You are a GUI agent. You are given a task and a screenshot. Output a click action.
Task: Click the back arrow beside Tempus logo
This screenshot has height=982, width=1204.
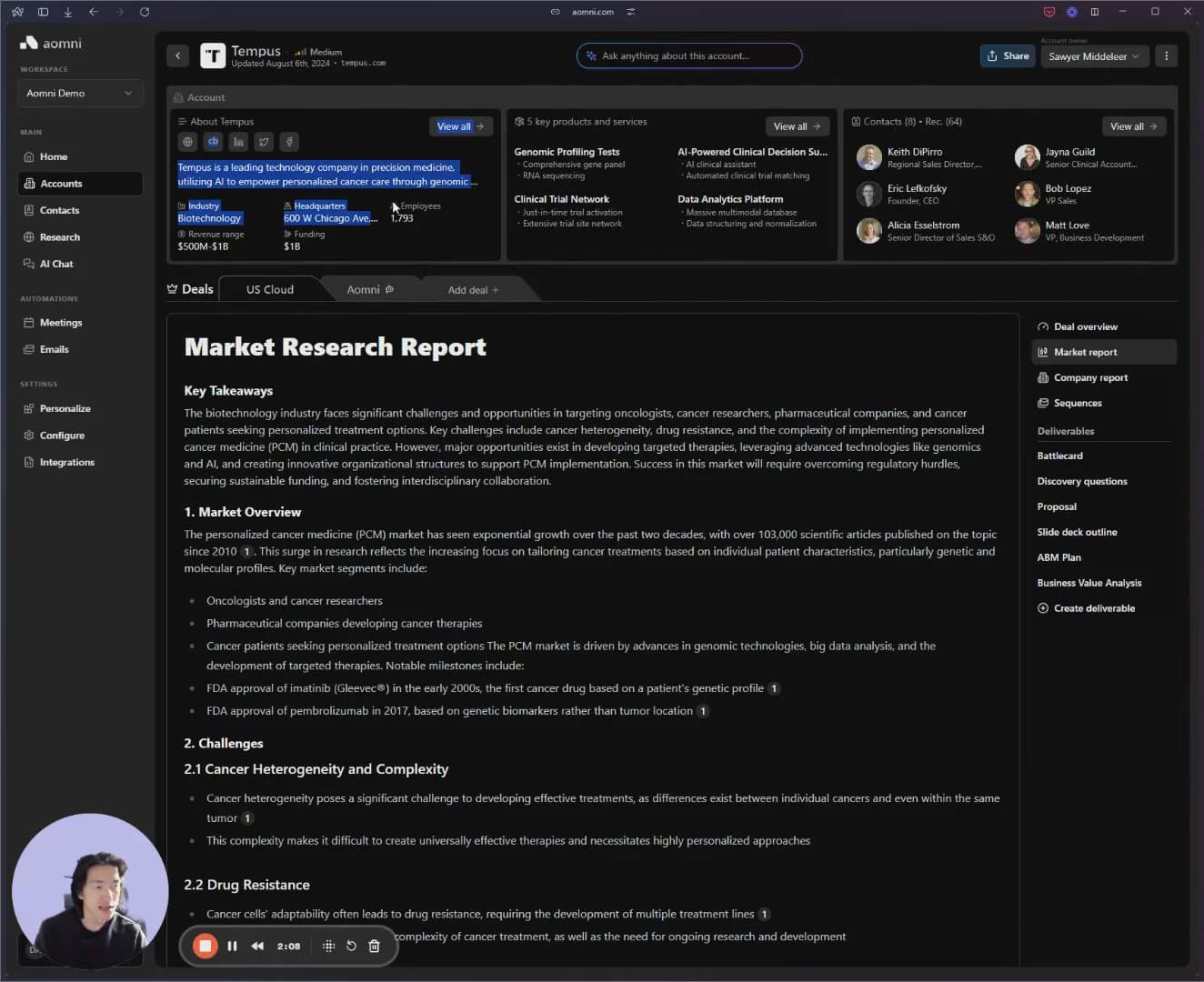[x=178, y=56]
